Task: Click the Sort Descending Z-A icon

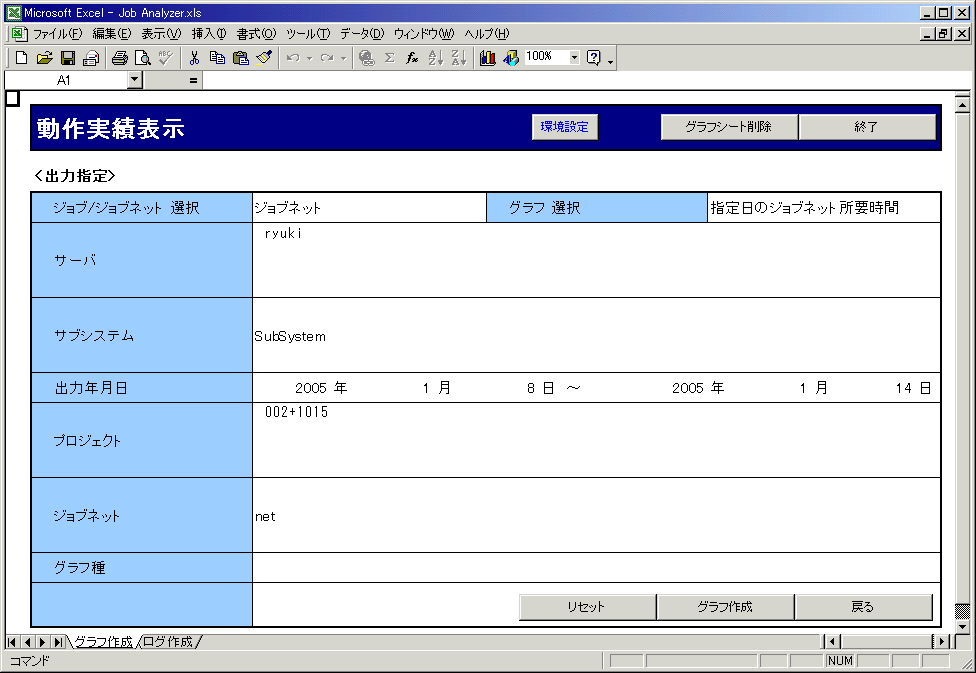Action: click(459, 58)
